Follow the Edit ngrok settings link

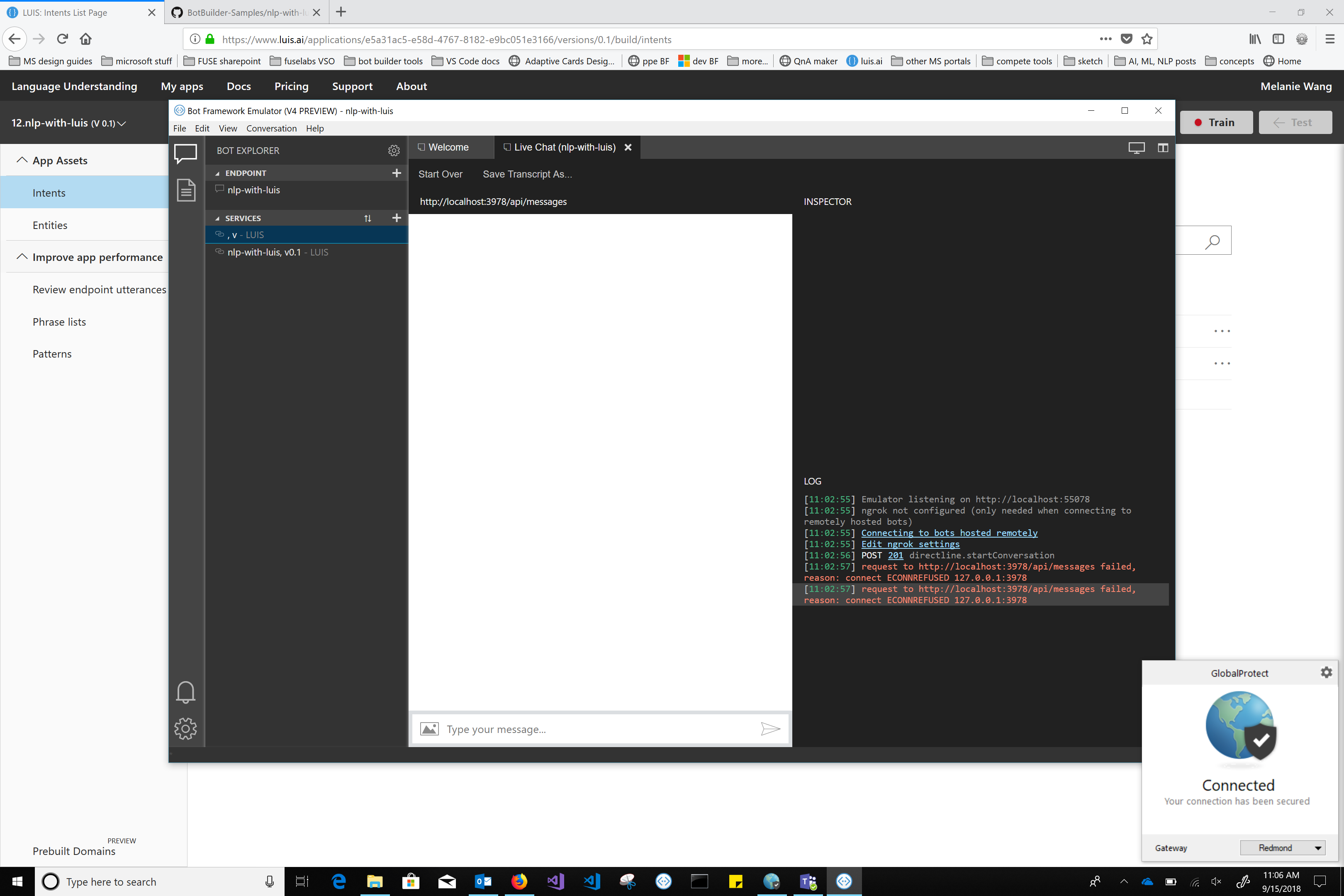coord(910,544)
